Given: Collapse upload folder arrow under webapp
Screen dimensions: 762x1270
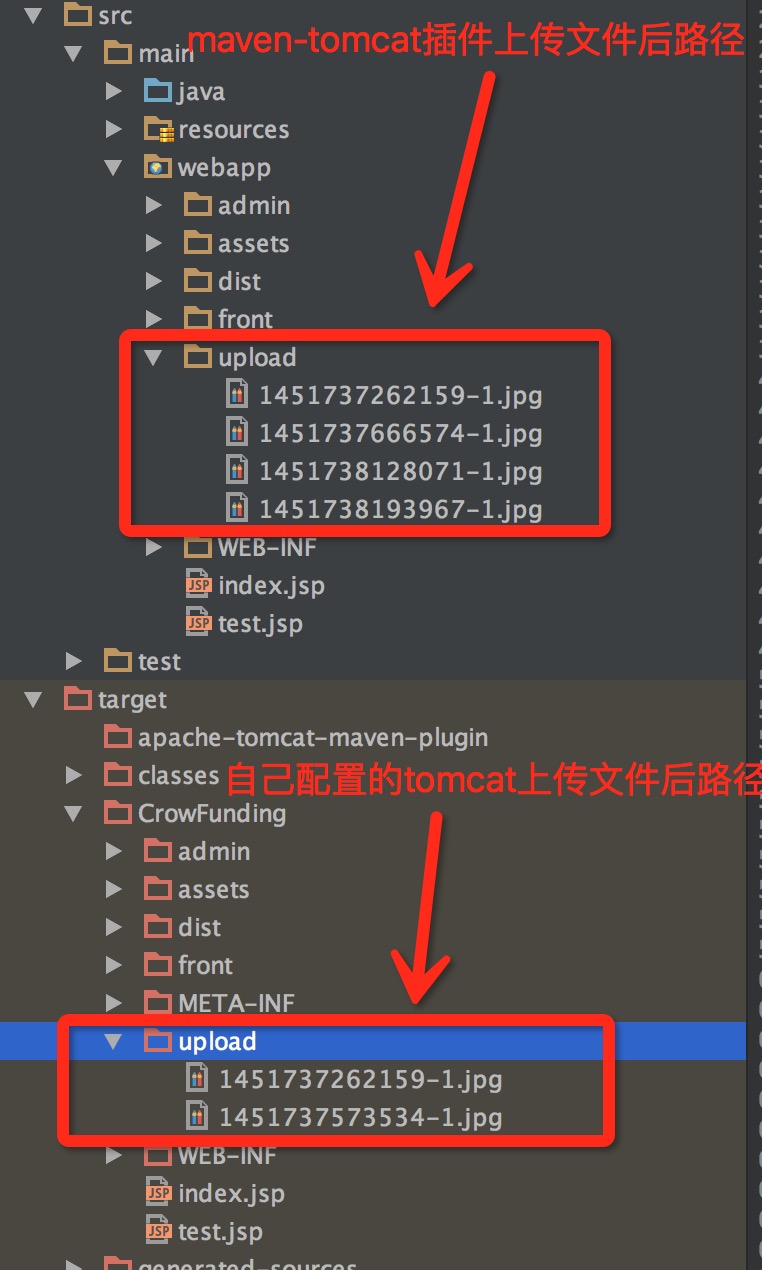Looking at the screenshot, I should click(x=153, y=357).
